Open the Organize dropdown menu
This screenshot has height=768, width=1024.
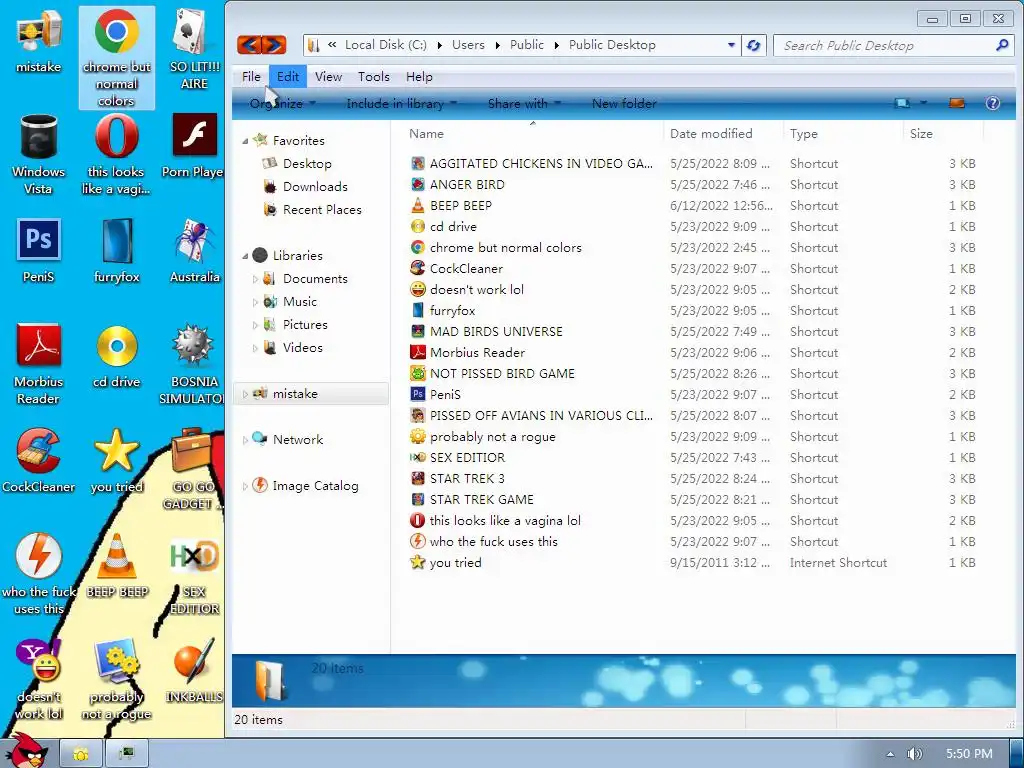point(282,103)
